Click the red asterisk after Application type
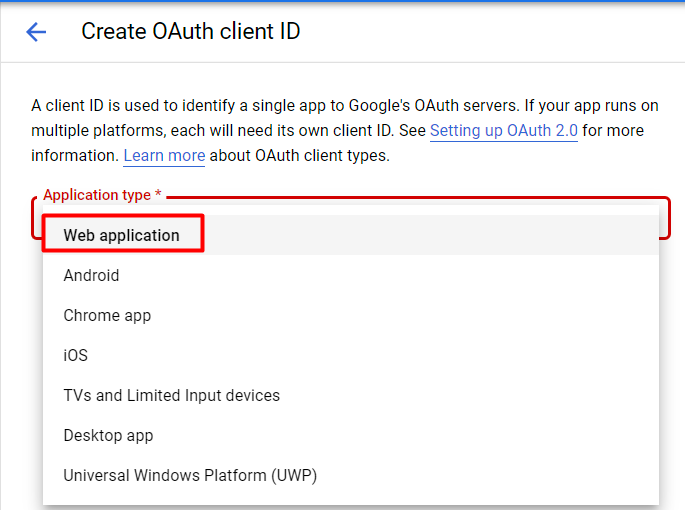Viewport: 685px width, 510px height. [x=158, y=195]
